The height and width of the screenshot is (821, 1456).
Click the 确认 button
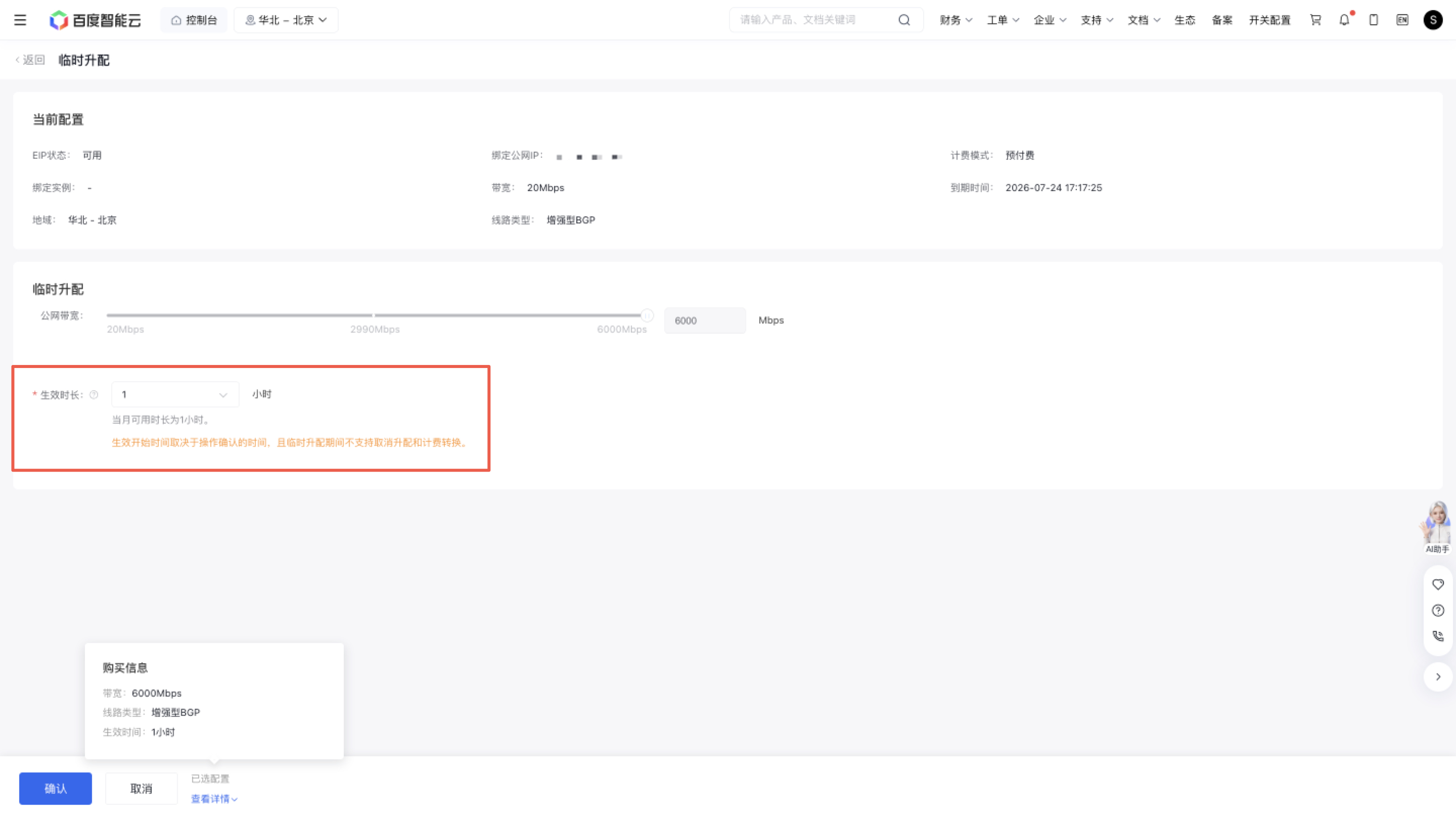click(56, 789)
